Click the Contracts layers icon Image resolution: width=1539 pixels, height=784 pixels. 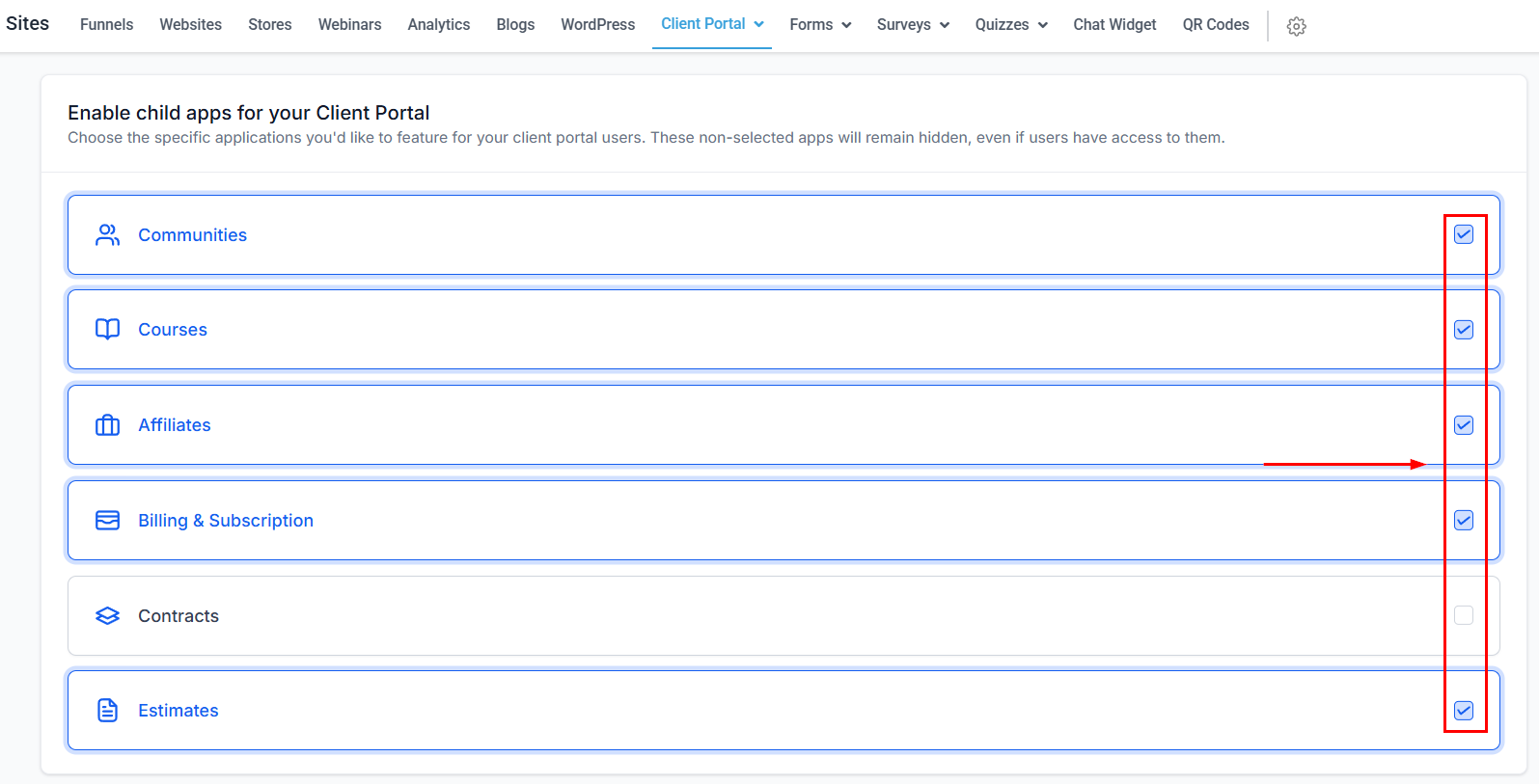click(107, 616)
